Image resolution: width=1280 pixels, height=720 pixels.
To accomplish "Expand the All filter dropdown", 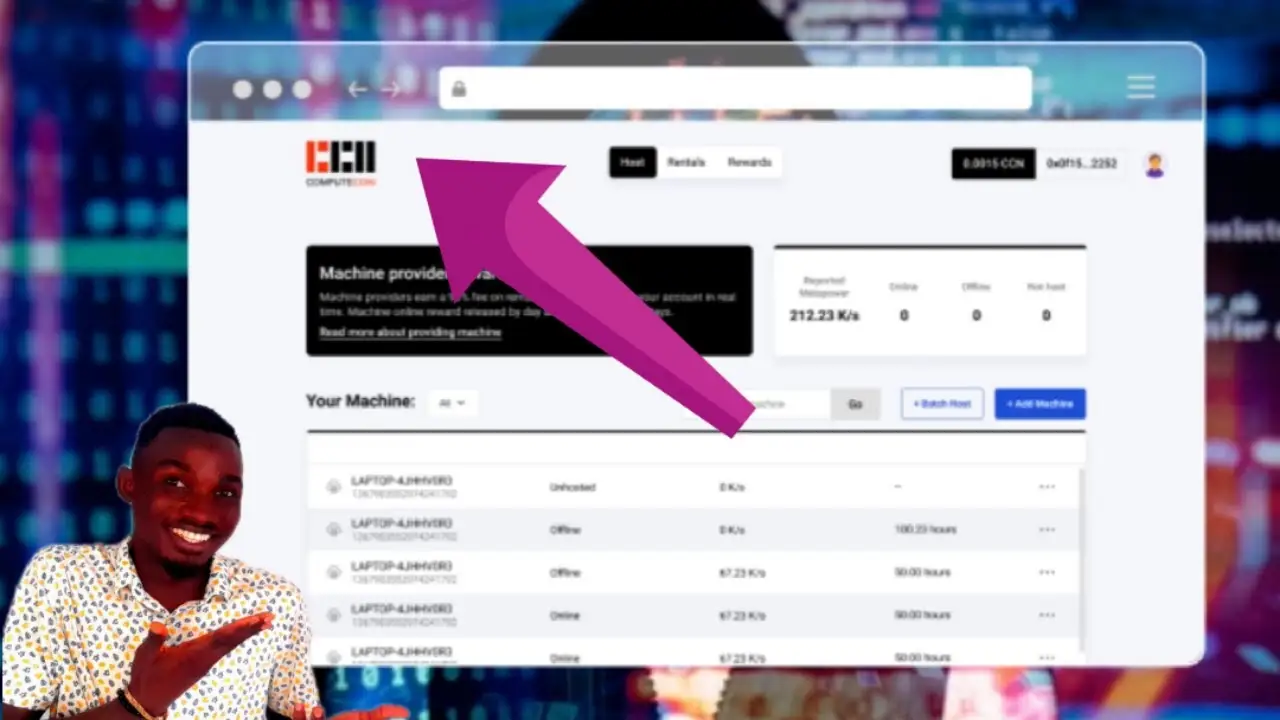I will click(452, 403).
